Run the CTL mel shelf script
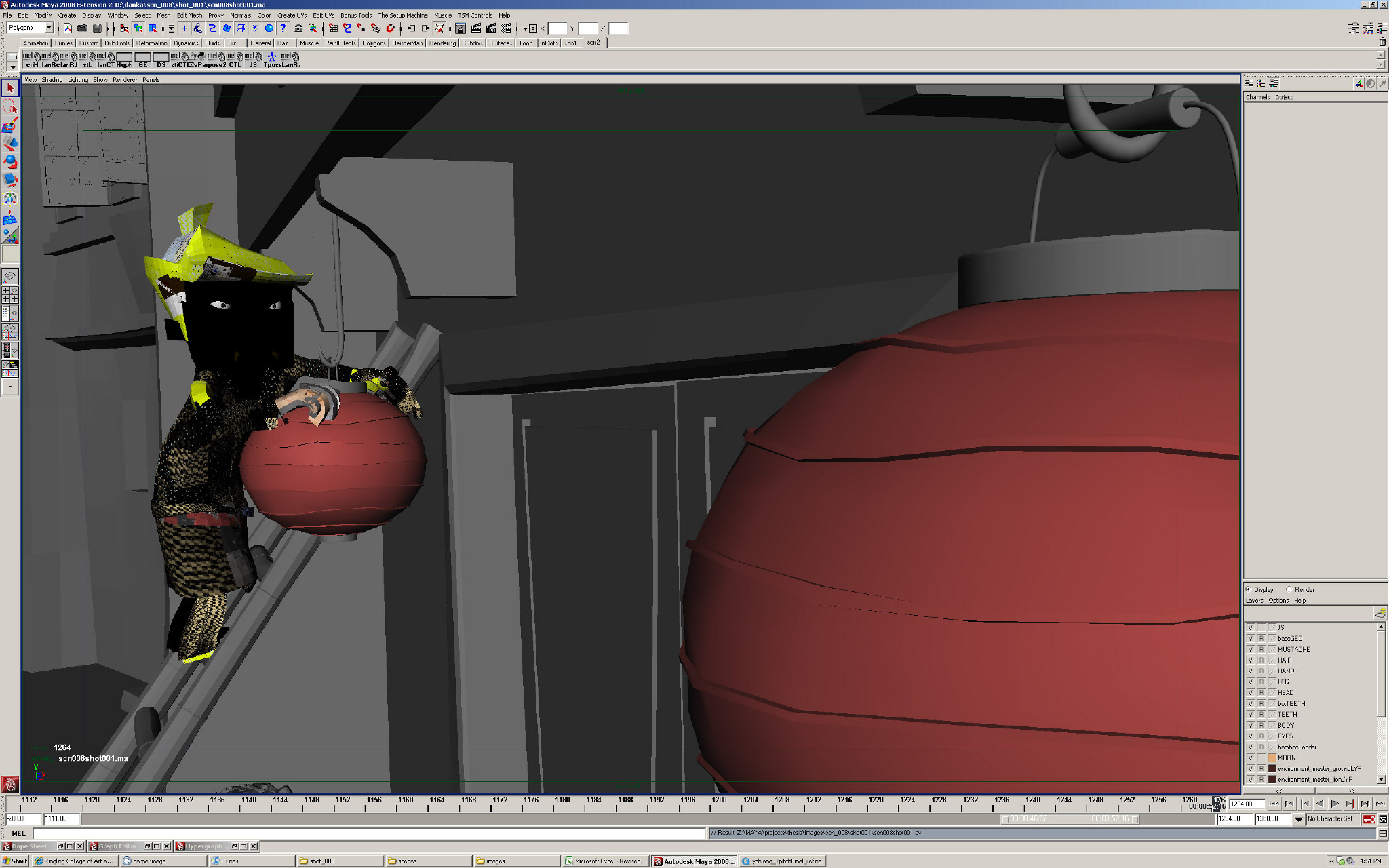 [235, 60]
